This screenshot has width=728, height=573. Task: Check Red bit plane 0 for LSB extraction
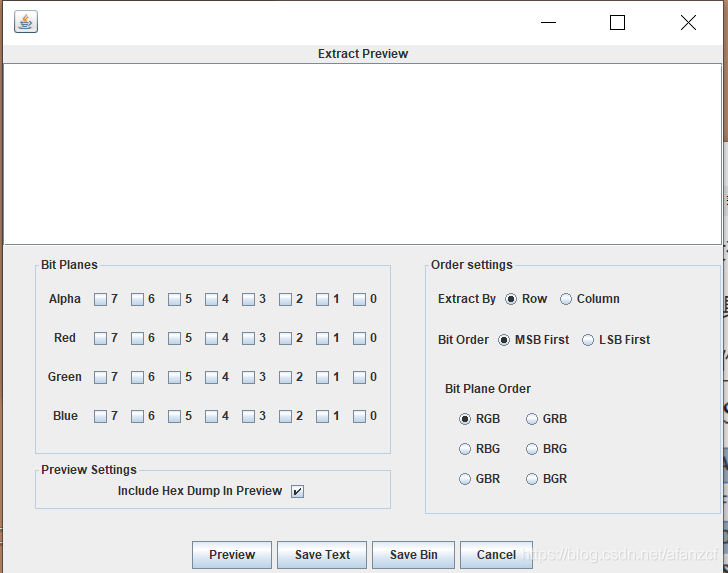point(359,339)
